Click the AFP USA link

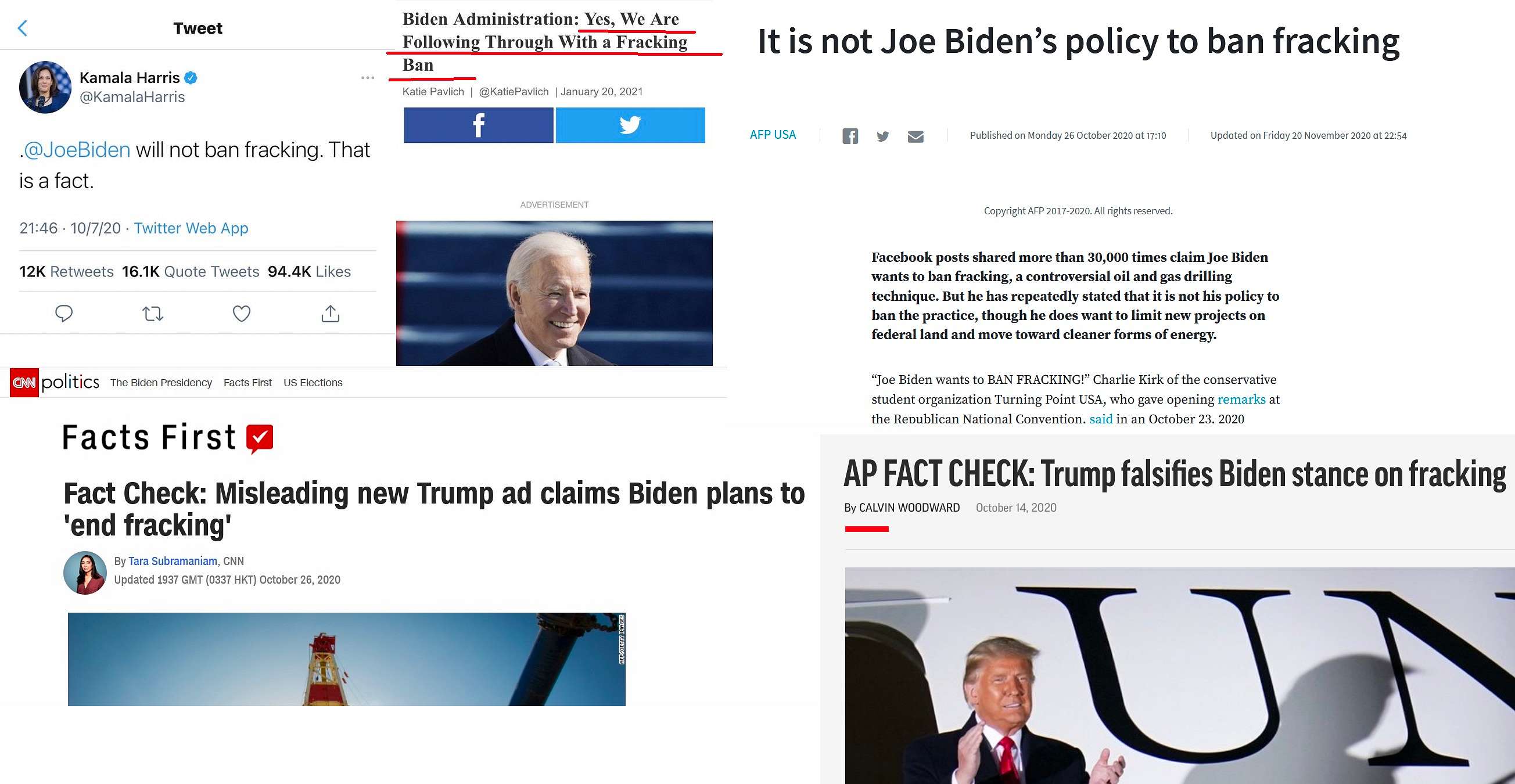click(773, 135)
